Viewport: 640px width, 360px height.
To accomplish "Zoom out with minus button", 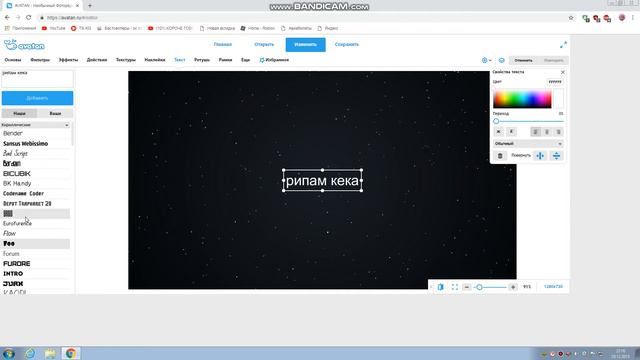I will point(467,287).
